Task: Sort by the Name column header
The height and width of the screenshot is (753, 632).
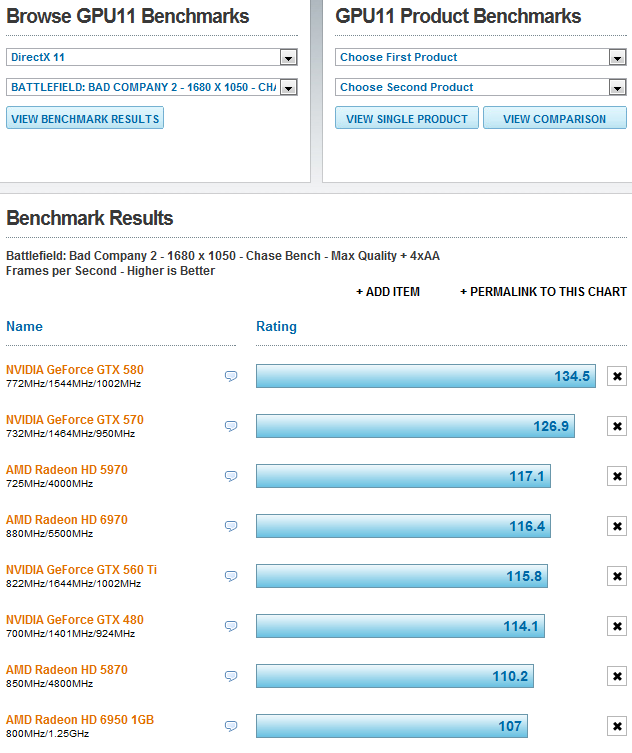Action: click(24, 327)
